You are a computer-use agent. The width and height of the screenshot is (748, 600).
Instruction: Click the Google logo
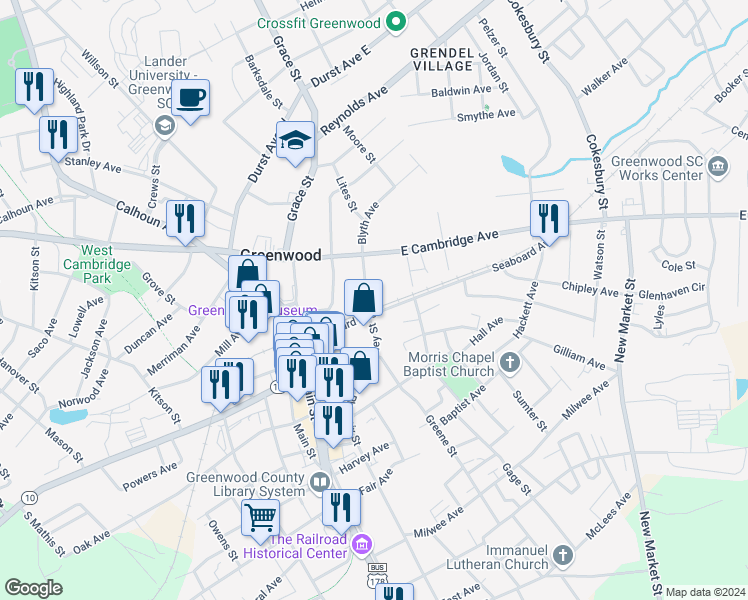tap(33, 588)
